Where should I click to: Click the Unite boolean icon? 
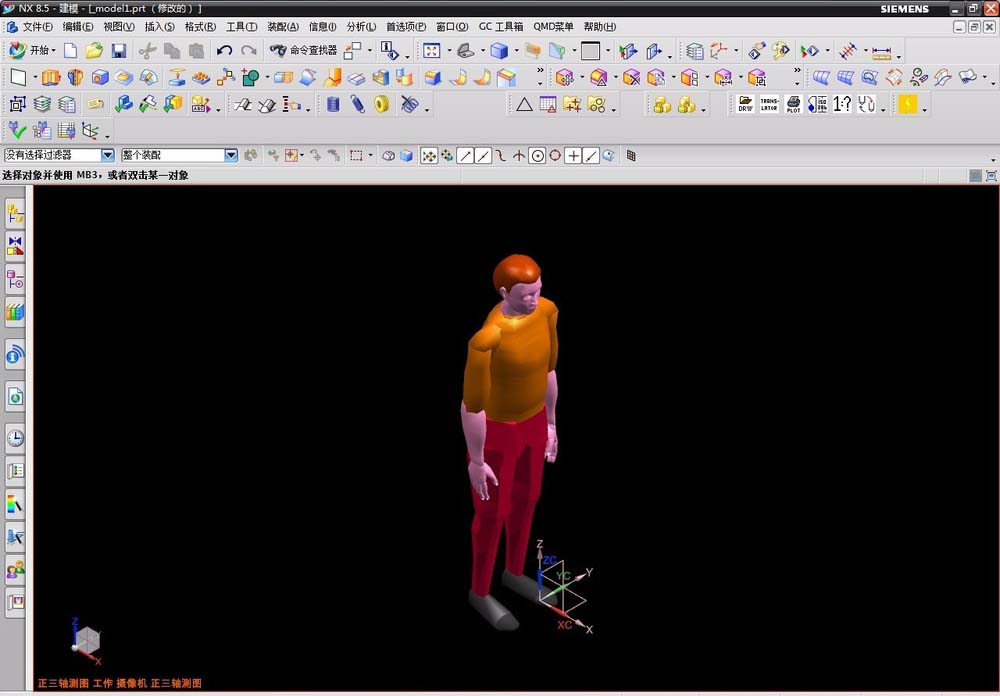(x=250, y=78)
